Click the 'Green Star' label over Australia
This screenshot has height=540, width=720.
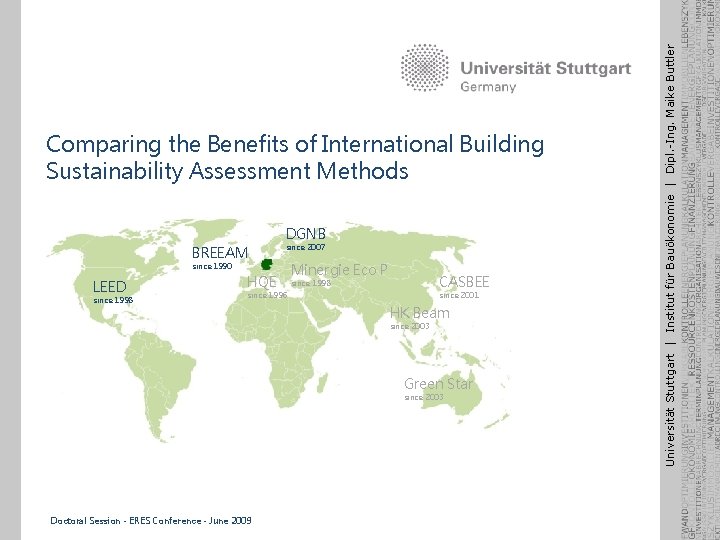438,384
